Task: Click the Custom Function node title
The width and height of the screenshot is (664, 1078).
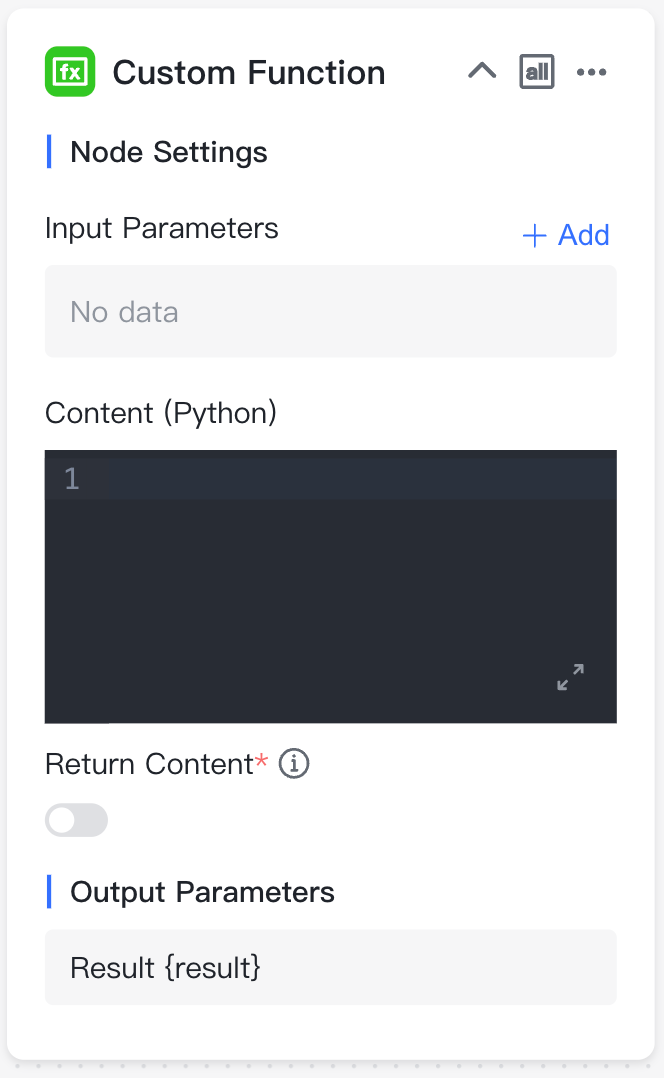Action: pos(249,73)
